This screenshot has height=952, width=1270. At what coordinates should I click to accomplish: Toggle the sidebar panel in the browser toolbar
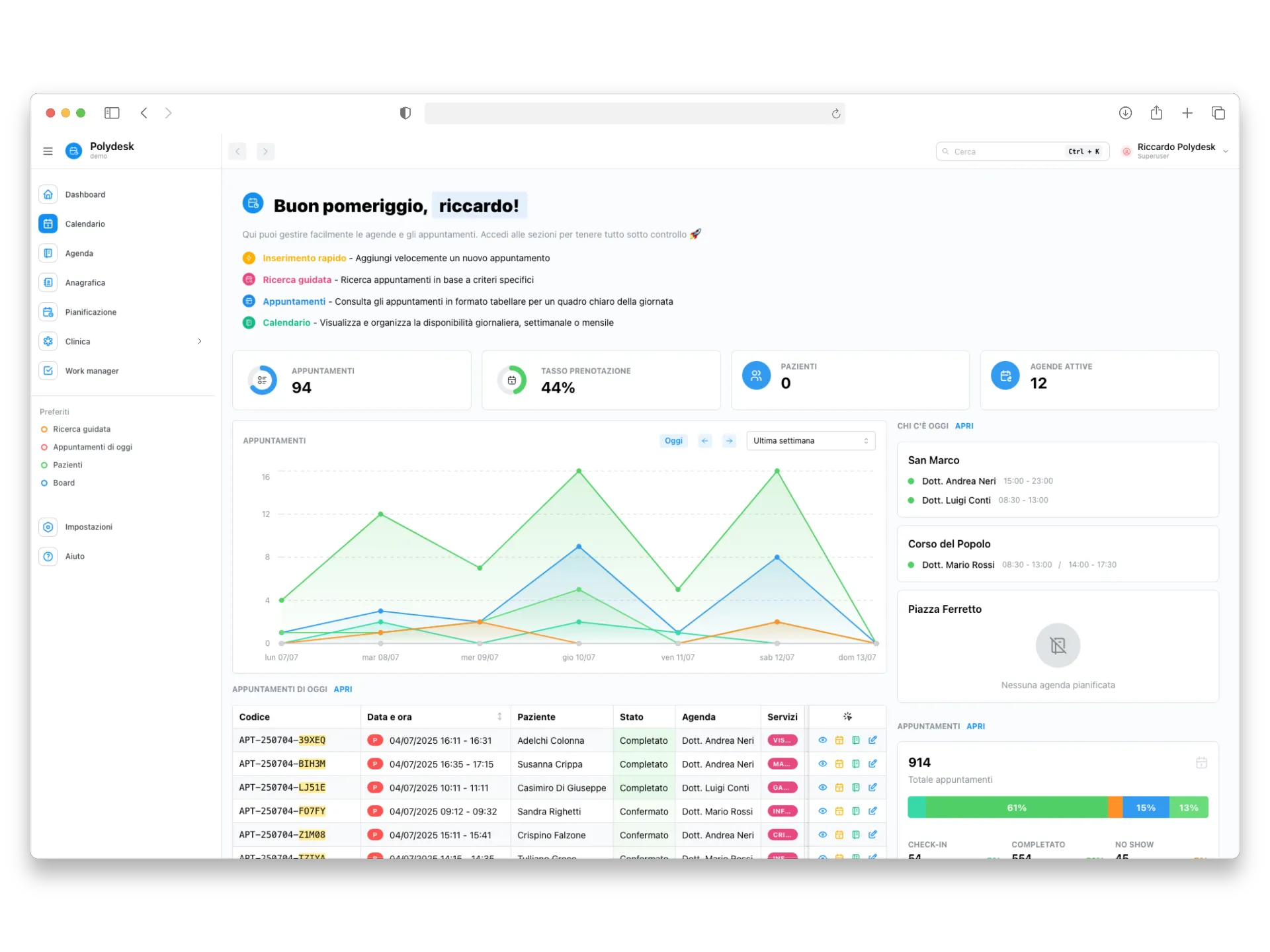pos(112,113)
